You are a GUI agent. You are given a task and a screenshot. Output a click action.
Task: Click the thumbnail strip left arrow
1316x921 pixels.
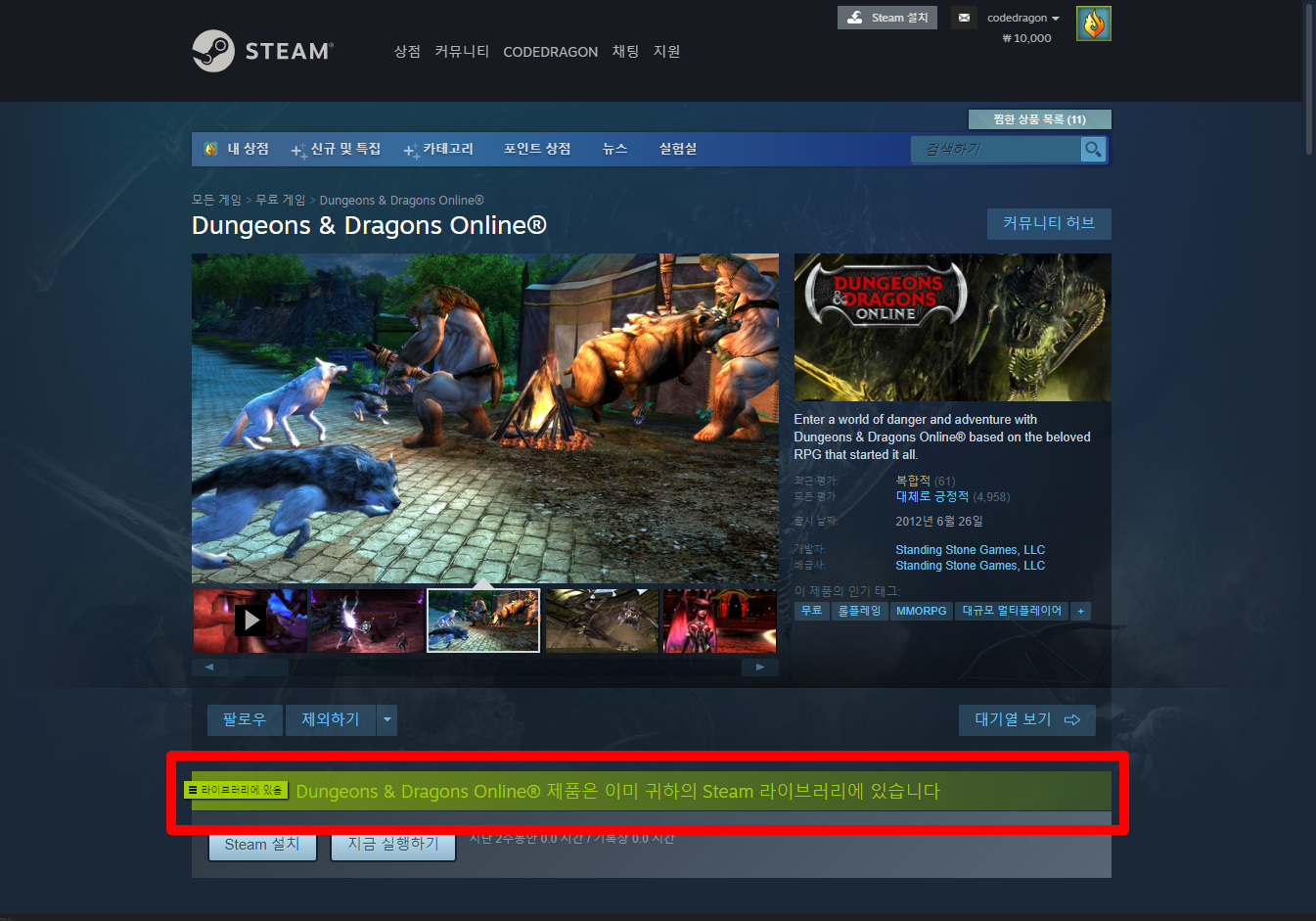(209, 667)
